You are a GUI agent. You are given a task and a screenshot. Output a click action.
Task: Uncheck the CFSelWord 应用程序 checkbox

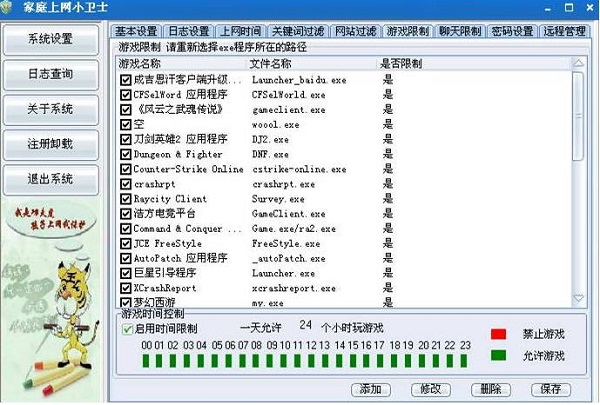pos(126,95)
